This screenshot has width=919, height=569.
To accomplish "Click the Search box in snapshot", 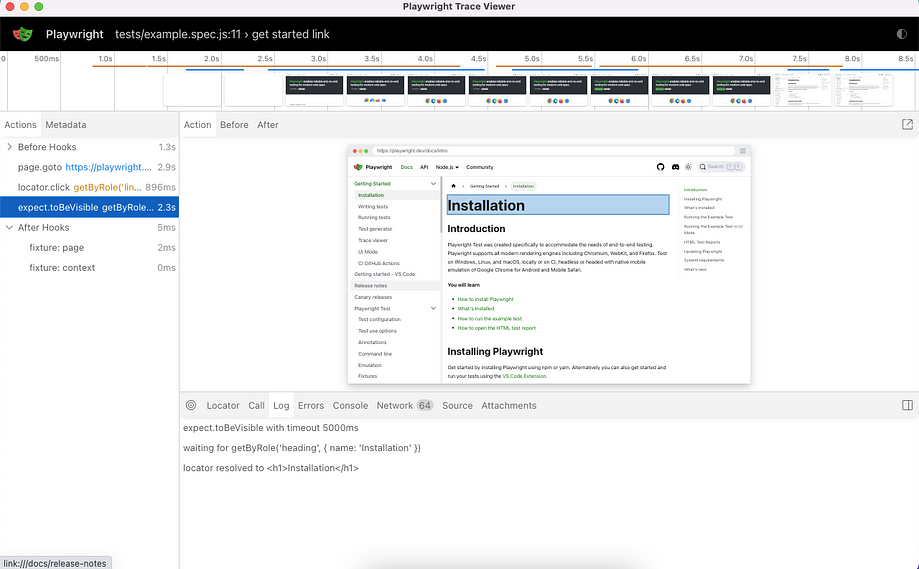I will pyautogui.click(x=721, y=167).
